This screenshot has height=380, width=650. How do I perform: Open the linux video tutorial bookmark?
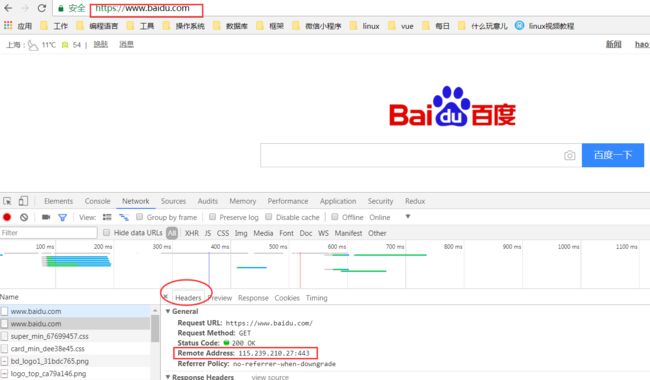point(544,26)
